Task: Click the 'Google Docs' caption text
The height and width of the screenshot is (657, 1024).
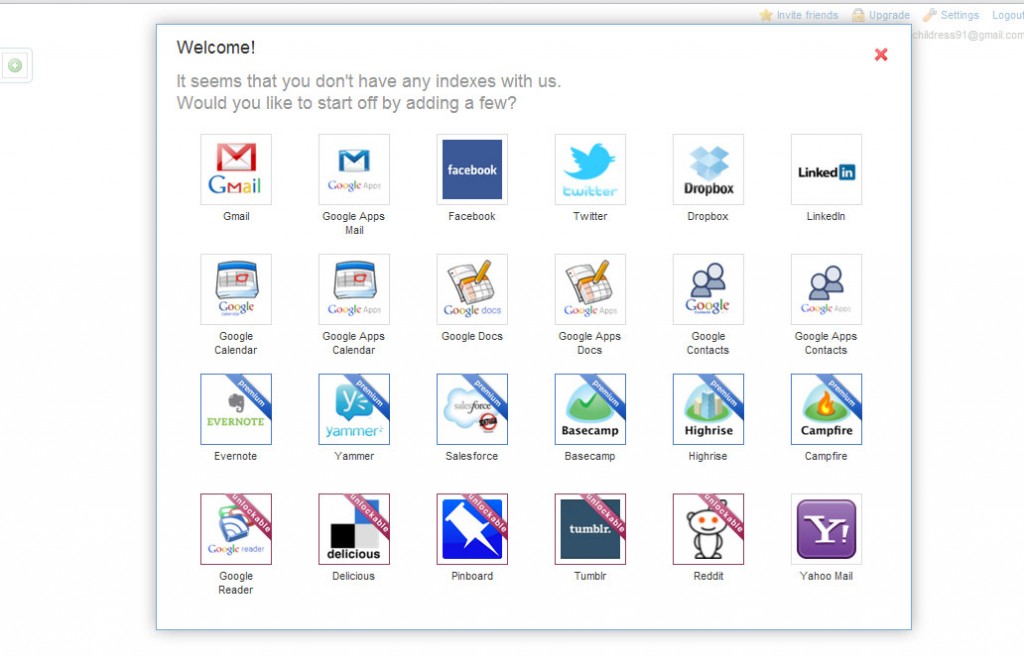Action: tap(472, 336)
